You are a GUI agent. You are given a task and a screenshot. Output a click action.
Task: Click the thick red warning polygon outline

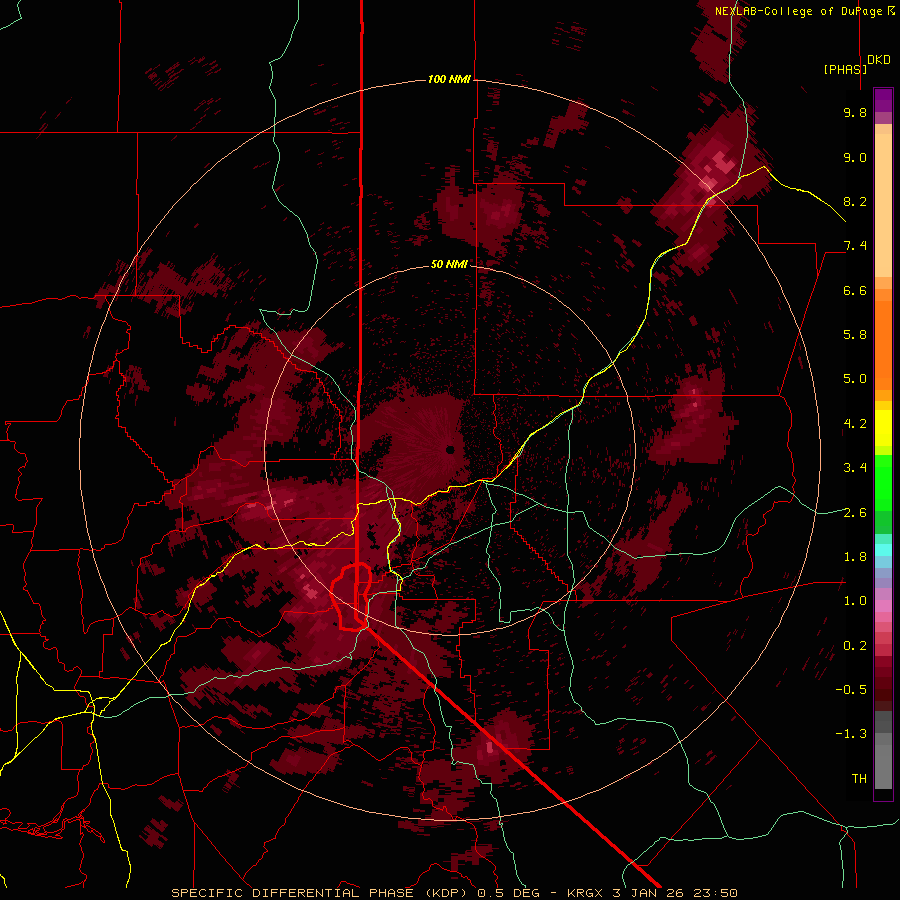(351, 596)
